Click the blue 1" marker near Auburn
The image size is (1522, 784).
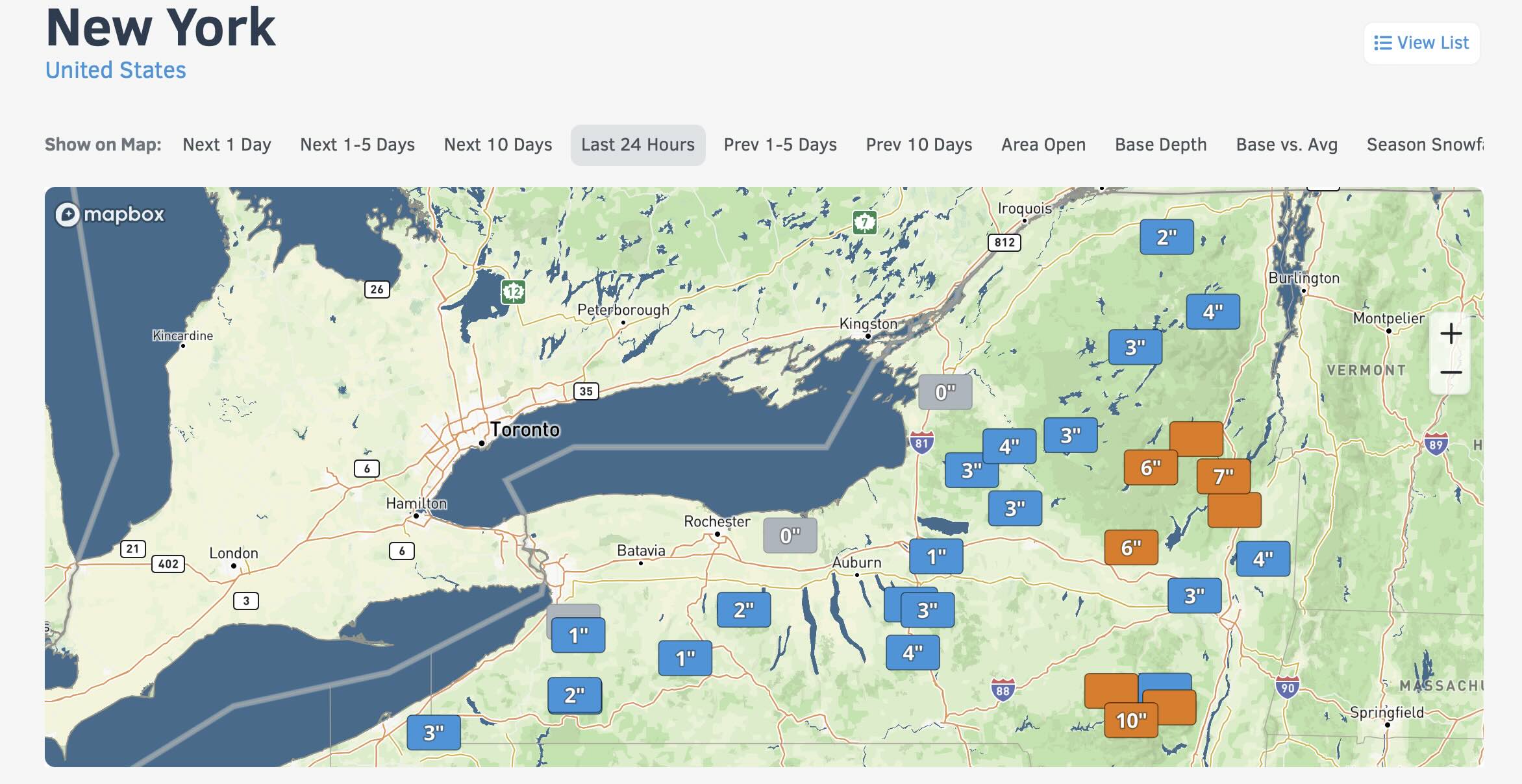pos(936,557)
